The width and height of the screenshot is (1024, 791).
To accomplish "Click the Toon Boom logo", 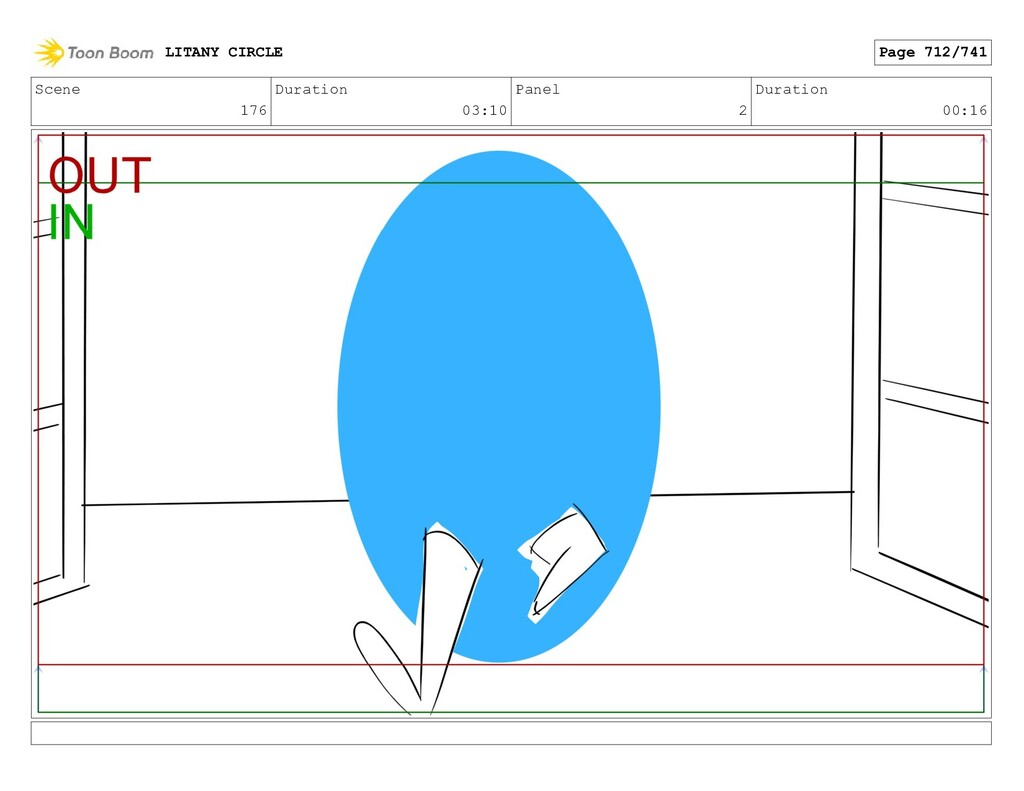I will tap(94, 52).
